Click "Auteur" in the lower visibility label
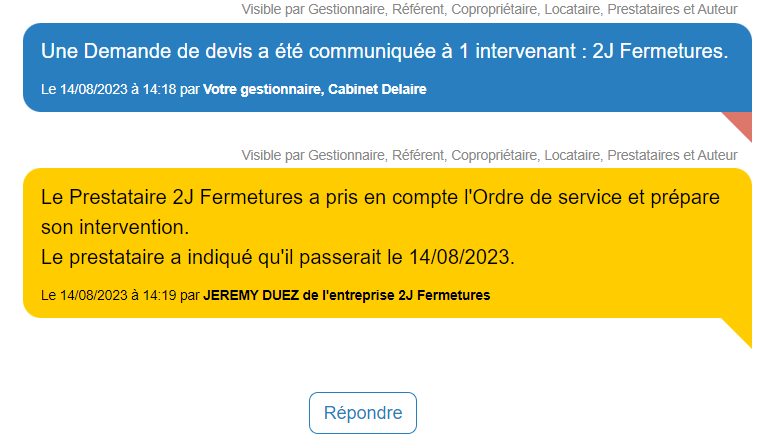778x445 pixels. [x=716, y=155]
